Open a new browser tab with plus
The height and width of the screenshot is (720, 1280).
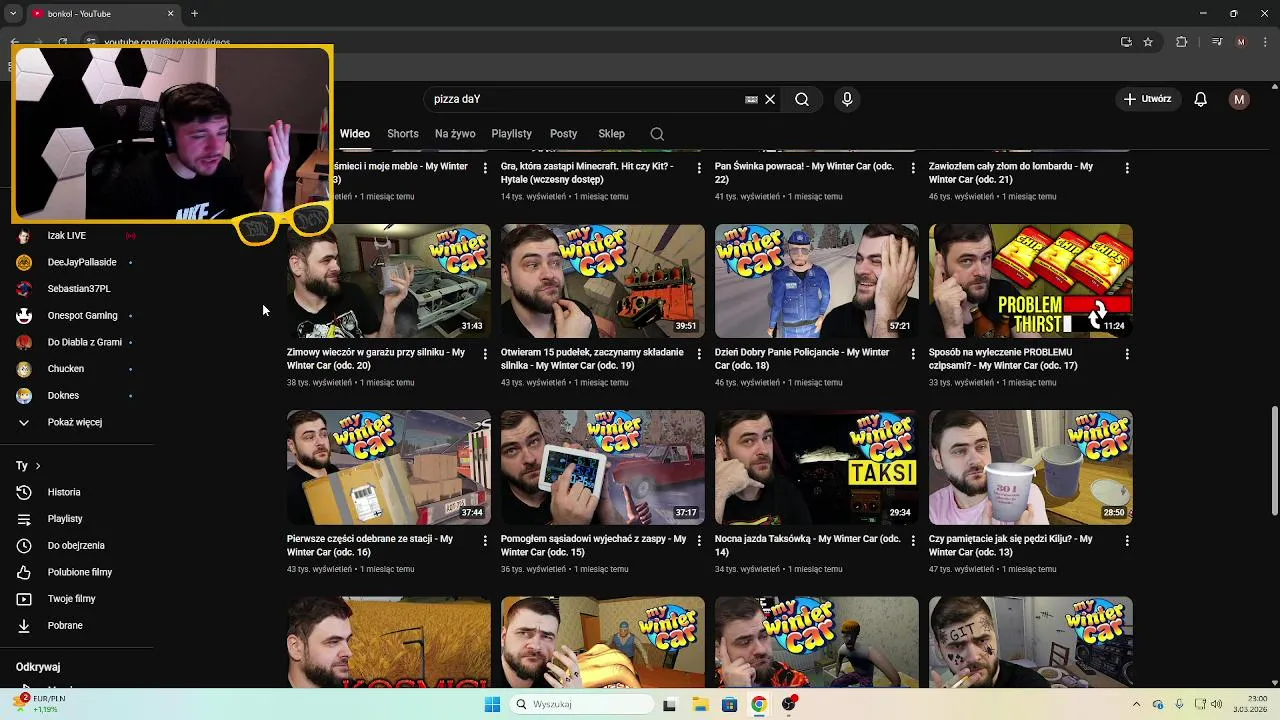point(194,13)
